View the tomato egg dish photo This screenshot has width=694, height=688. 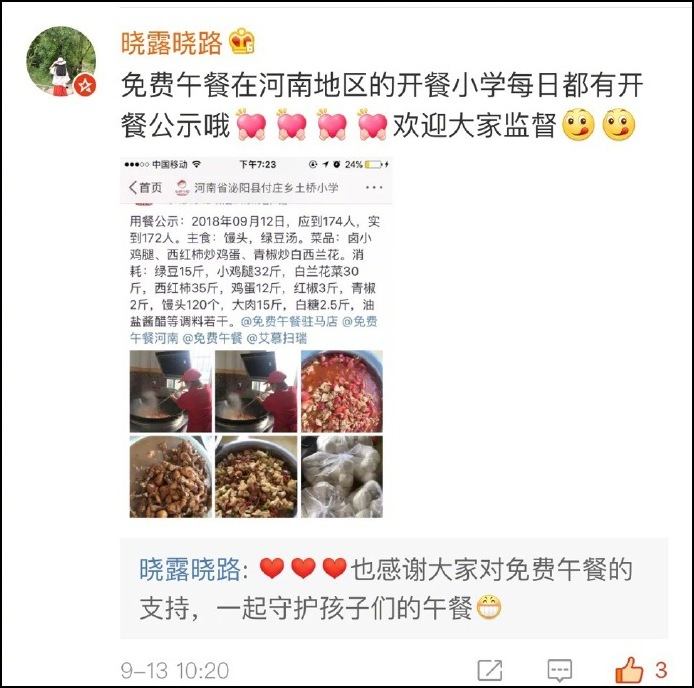pos(342,391)
